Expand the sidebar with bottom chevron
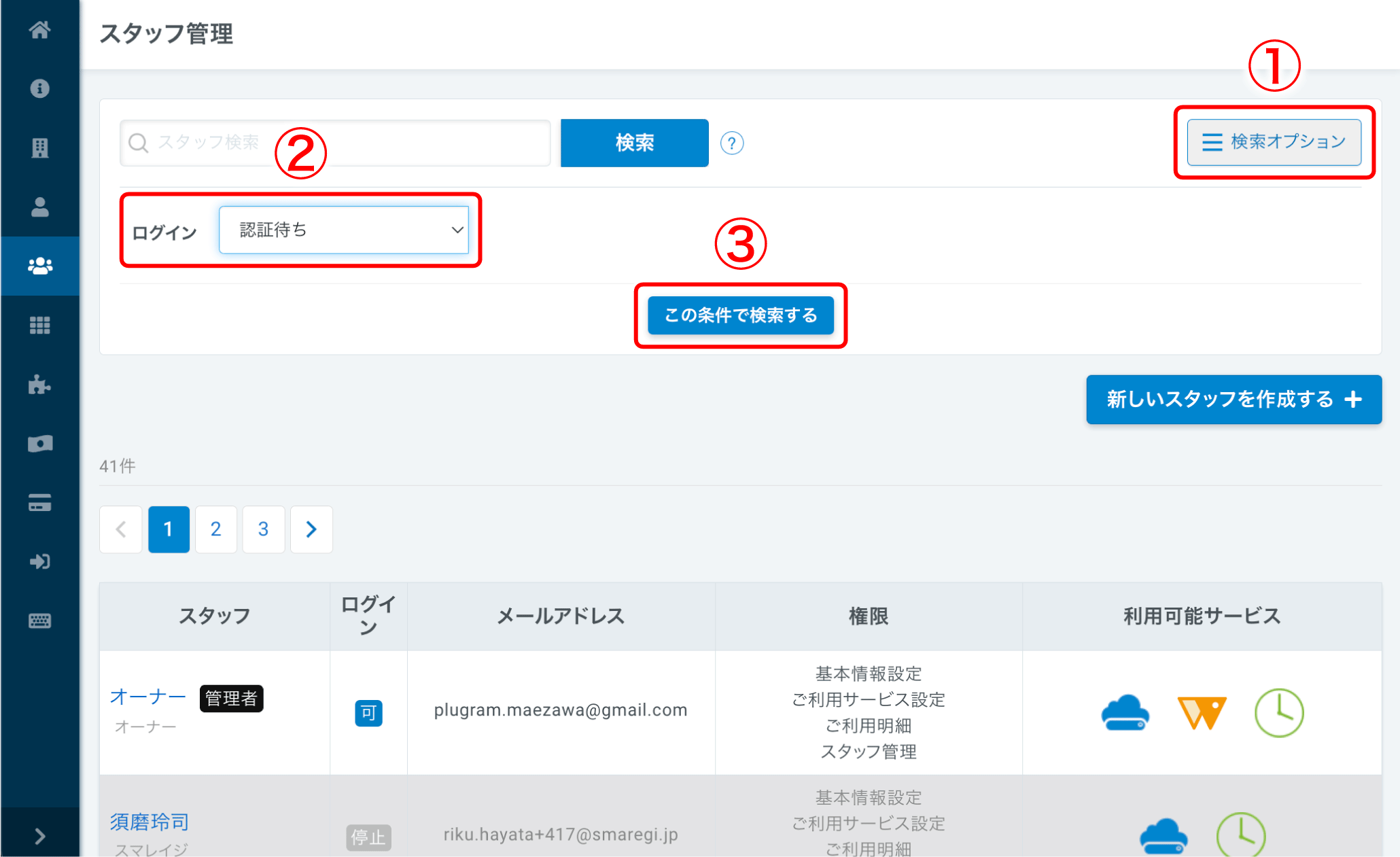The image size is (1400, 857). (x=39, y=836)
